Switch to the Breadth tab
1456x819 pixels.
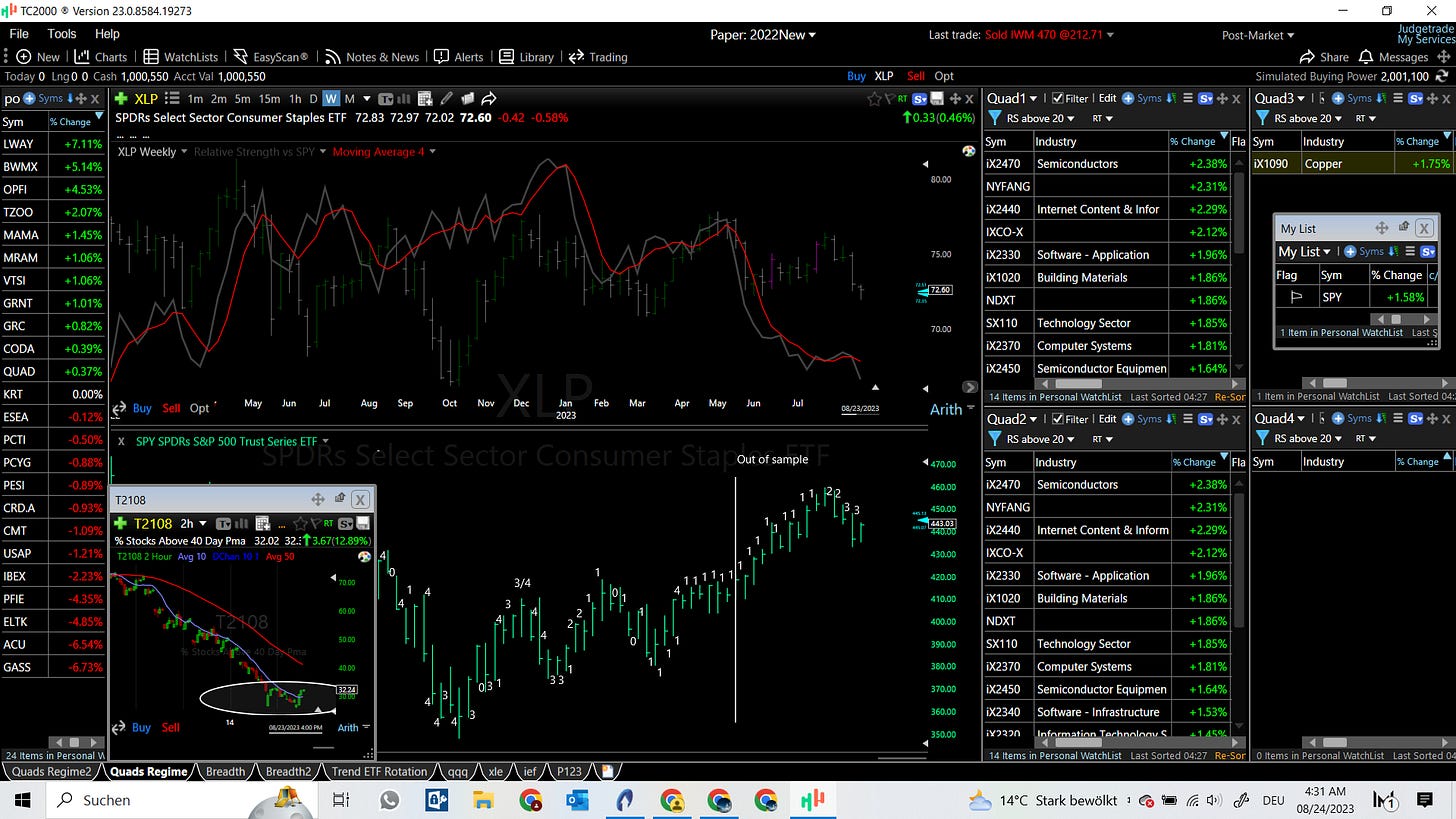click(225, 771)
